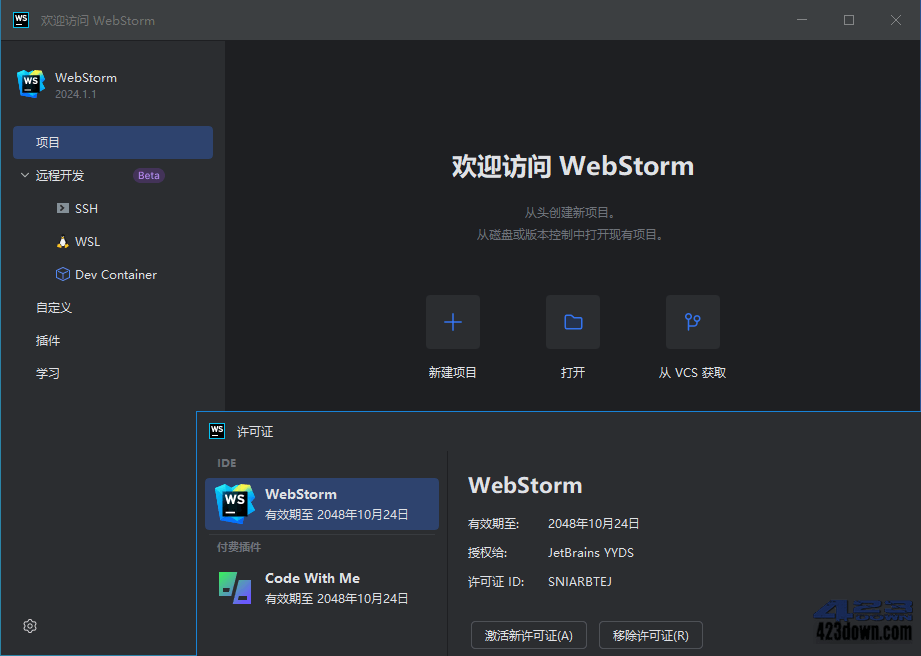Click the Dev Container cube icon
This screenshot has width=921, height=656.
(62, 274)
